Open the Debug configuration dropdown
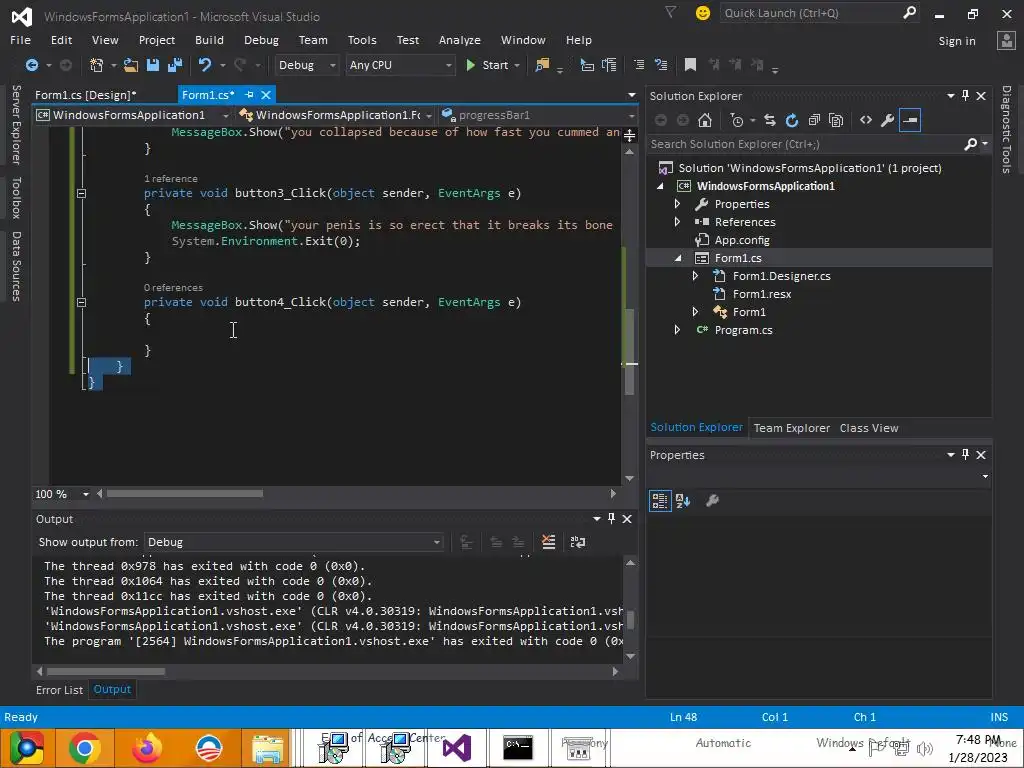Image resolution: width=1024 pixels, height=768 pixels. tap(306, 65)
